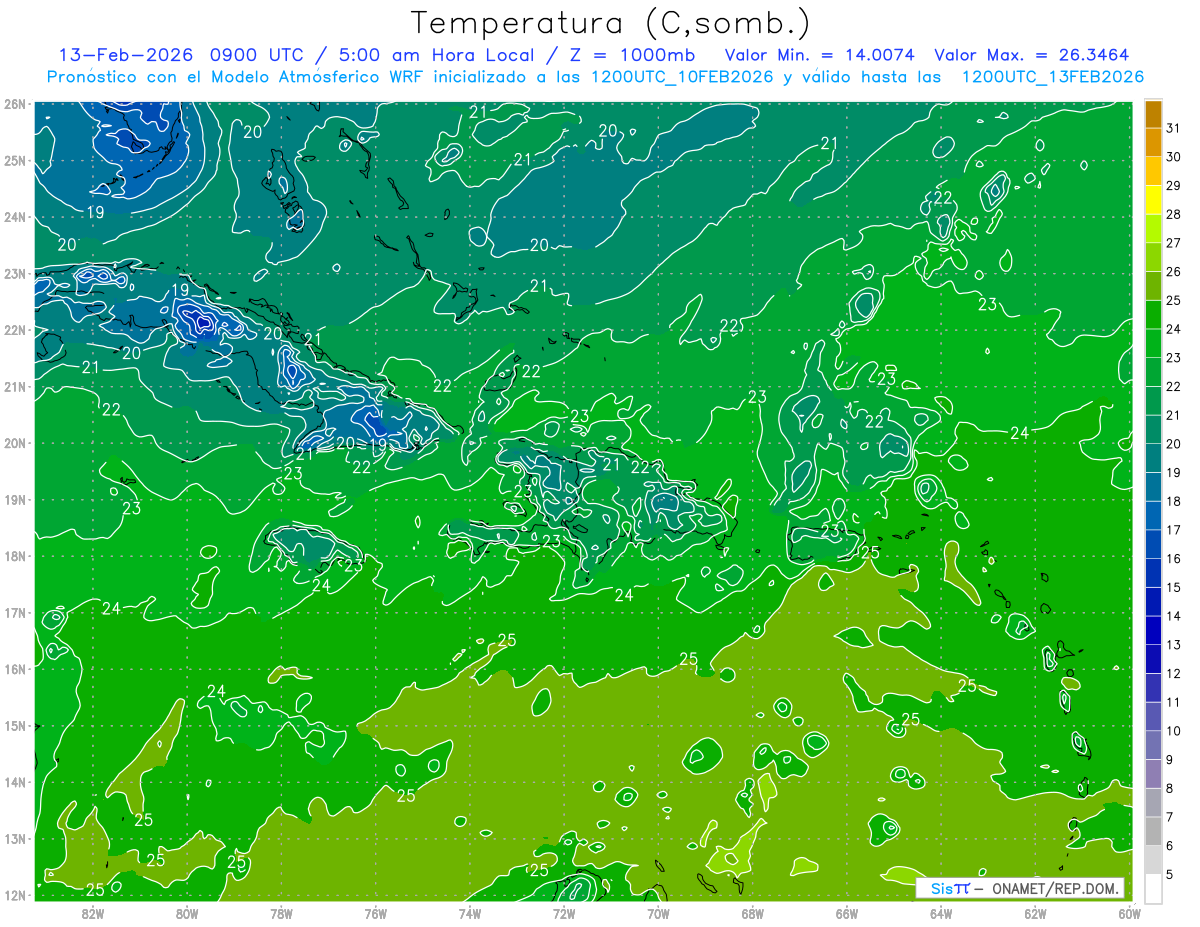Click the colorbar label '26'
This screenshot has width=1200, height=927.
1173,271
